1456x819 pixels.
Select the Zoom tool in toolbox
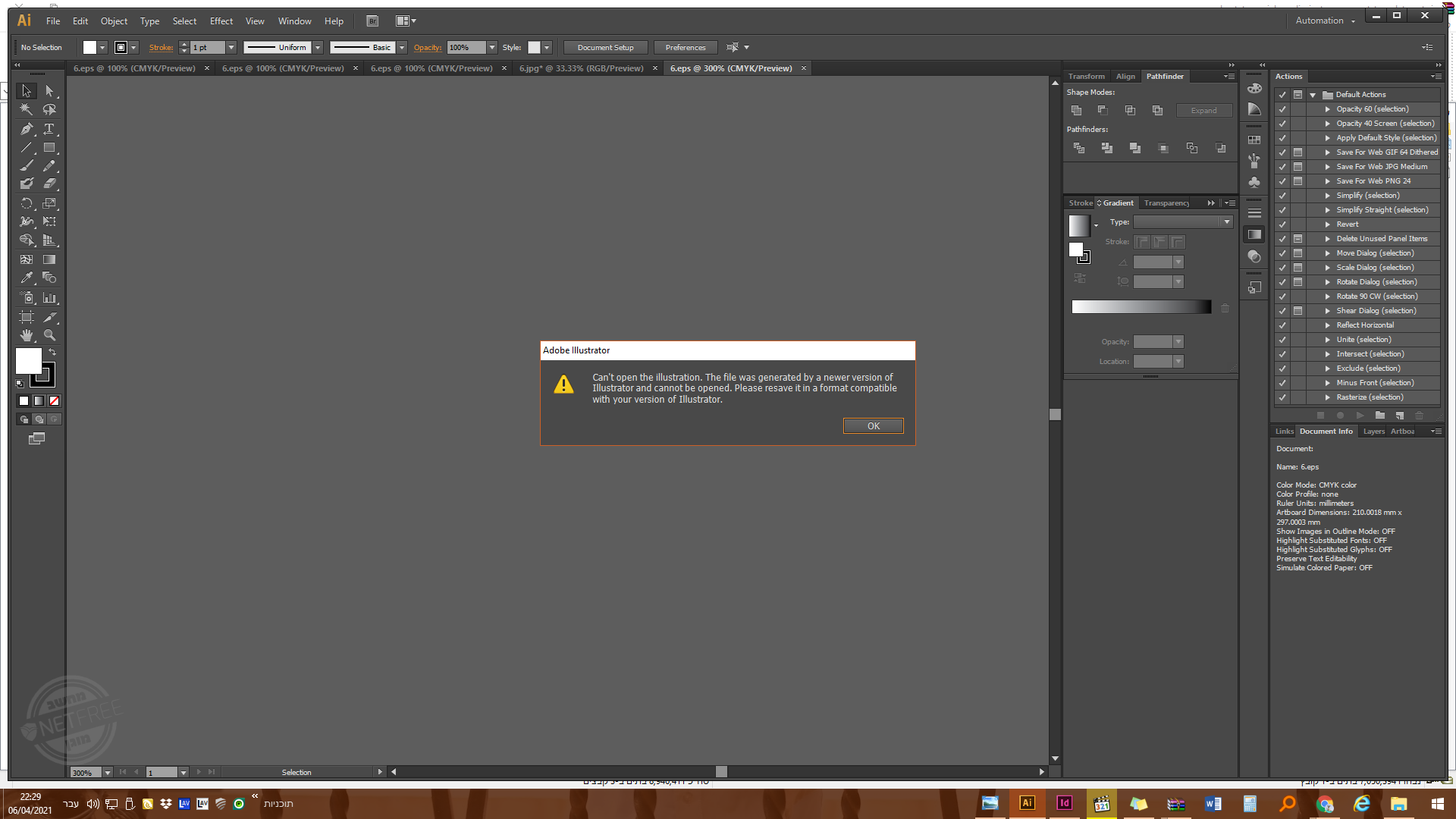click(49, 335)
